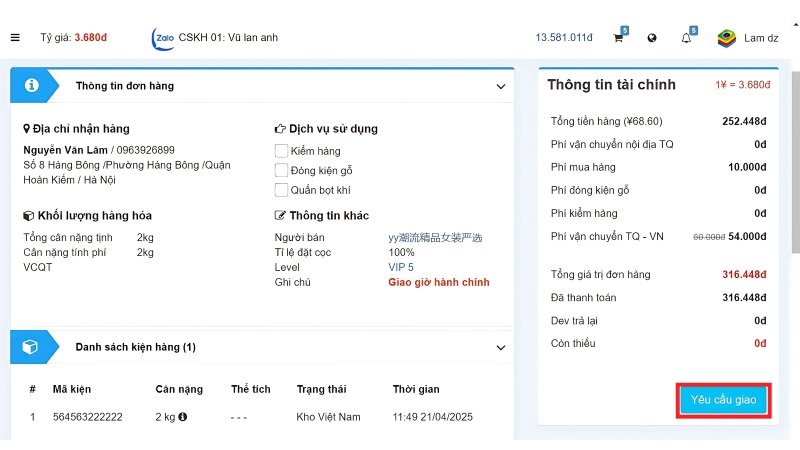
Task: Tick the Đóng kiện gỗ checkbox
Action: point(281,170)
